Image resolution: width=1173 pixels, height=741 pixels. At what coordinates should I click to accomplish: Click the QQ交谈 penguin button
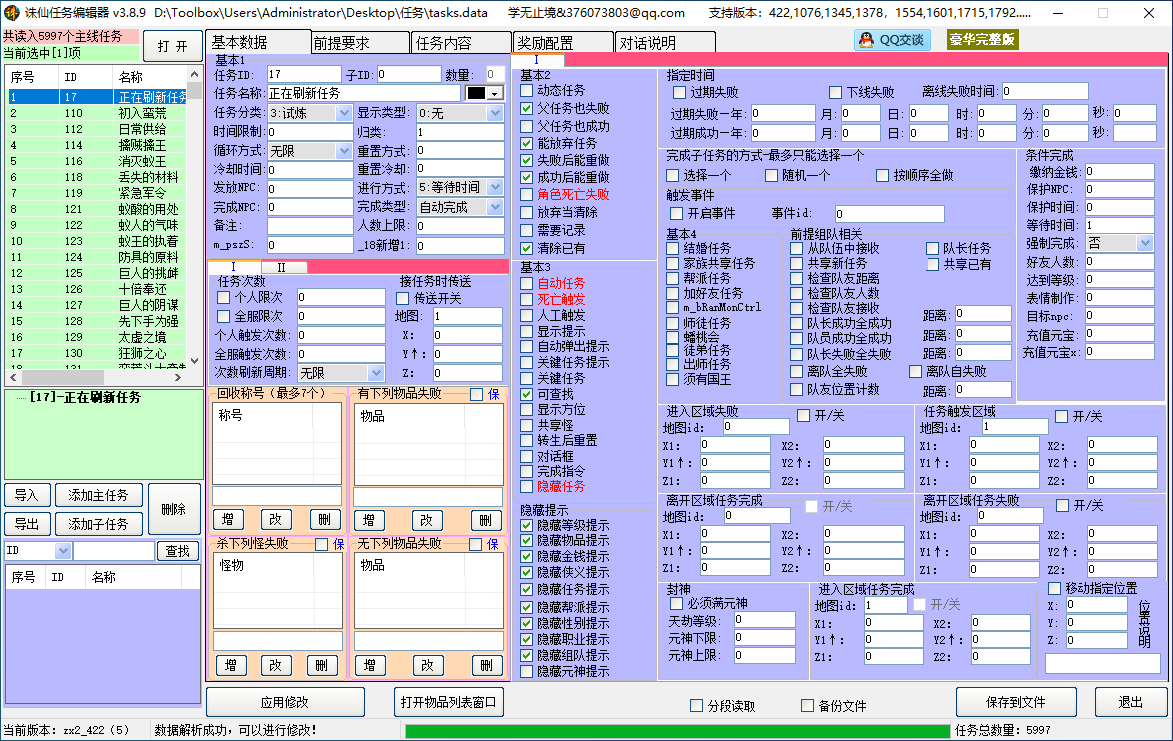pos(892,40)
